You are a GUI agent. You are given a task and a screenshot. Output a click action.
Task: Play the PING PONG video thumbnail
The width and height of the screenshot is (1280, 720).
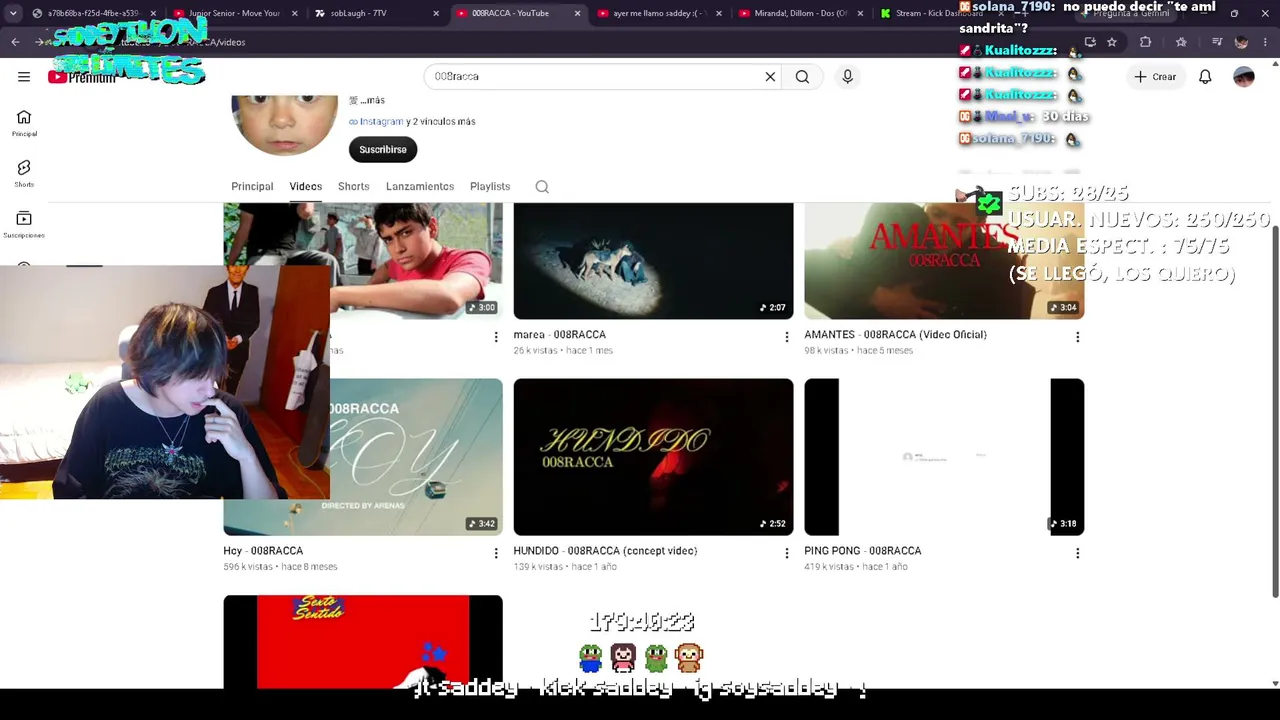click(944, 457)
